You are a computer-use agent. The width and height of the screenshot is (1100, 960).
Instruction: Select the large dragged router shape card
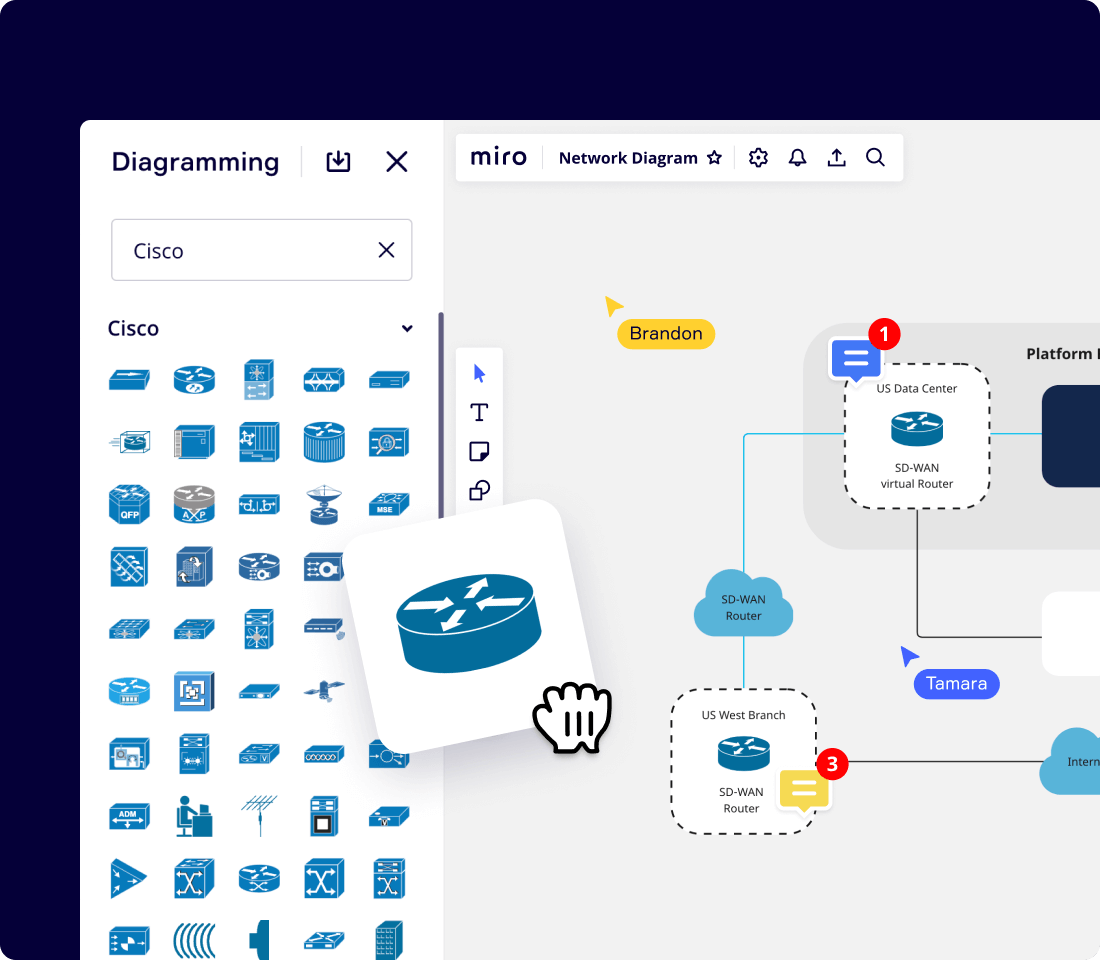pos(468,624)
